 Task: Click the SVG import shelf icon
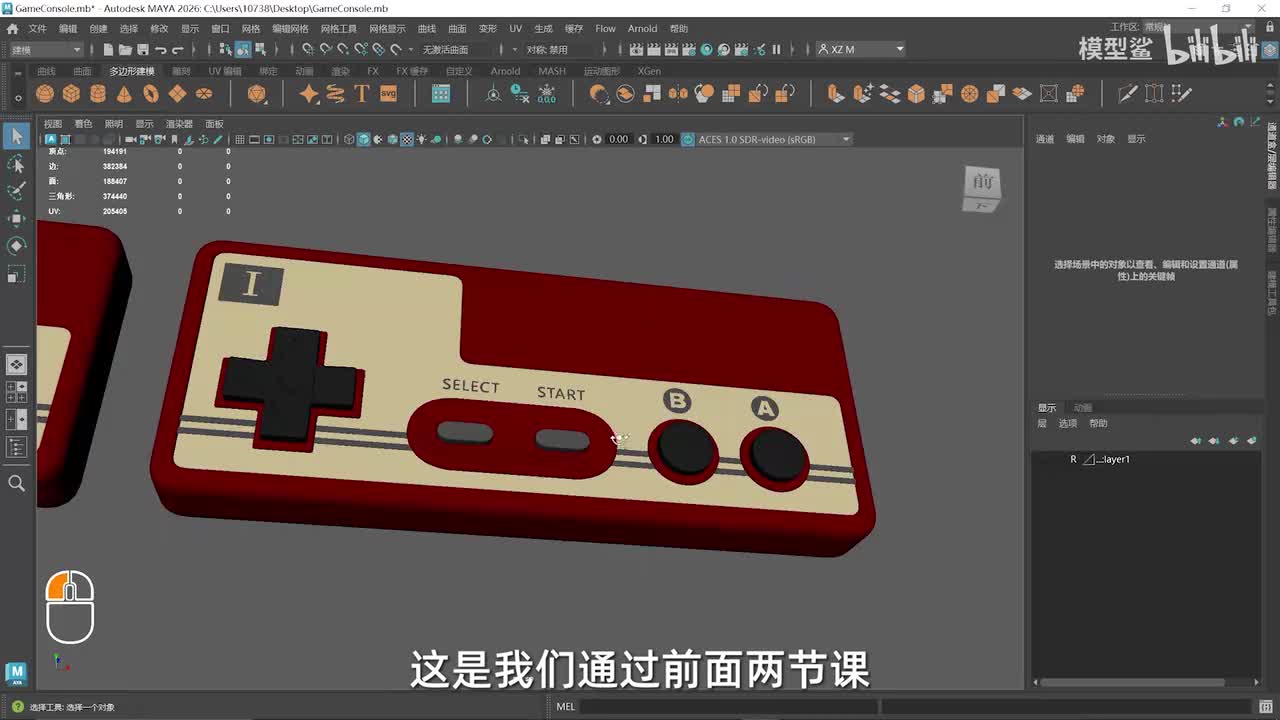coord(389,94)
